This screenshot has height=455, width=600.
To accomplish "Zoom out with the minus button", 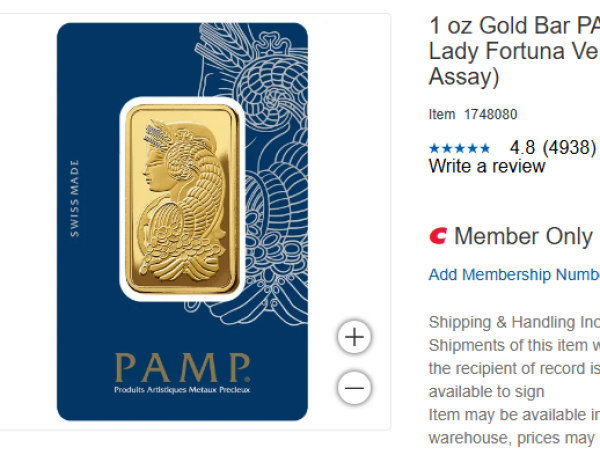I will pos(354,388).
